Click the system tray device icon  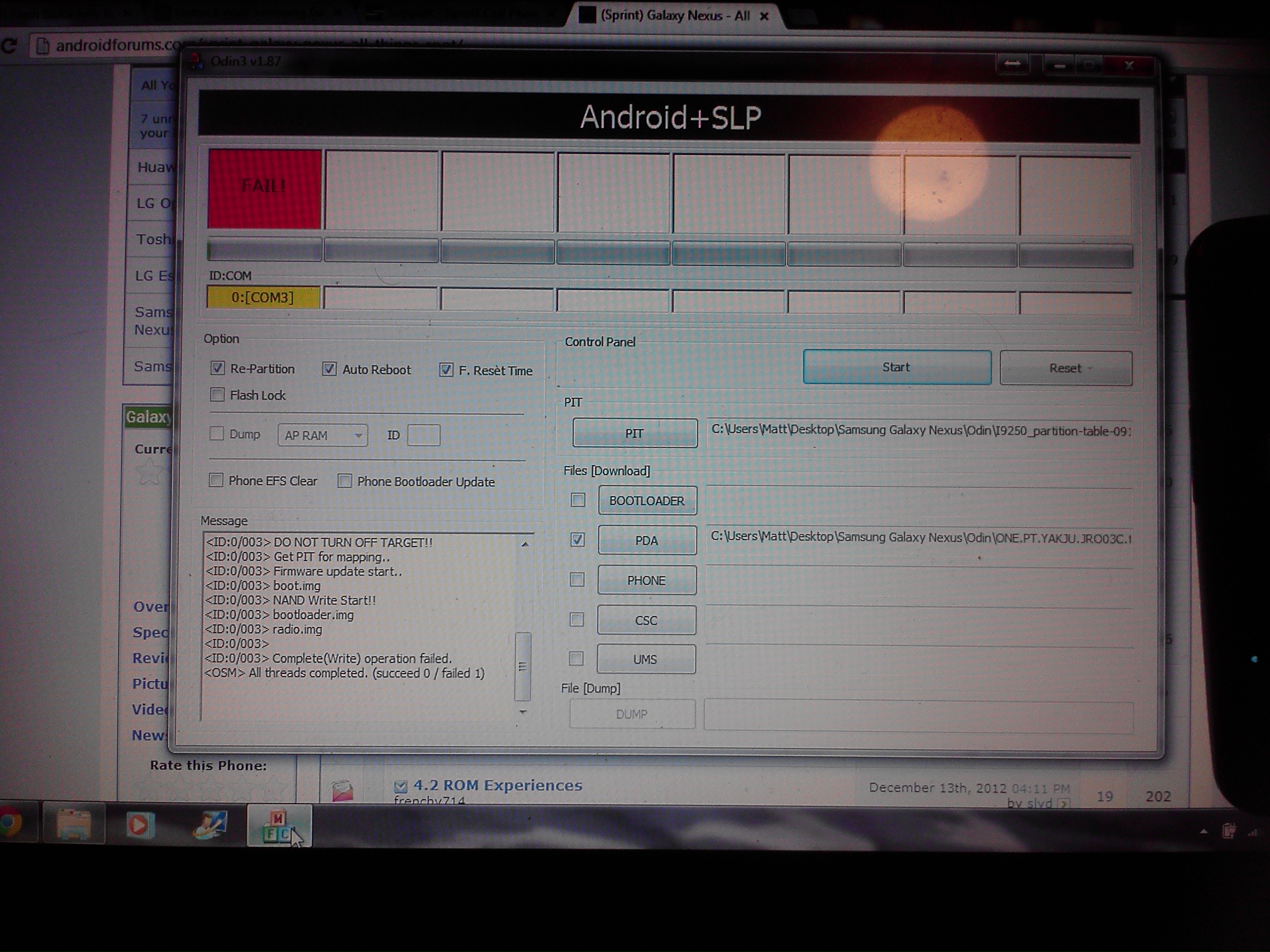1229,831
